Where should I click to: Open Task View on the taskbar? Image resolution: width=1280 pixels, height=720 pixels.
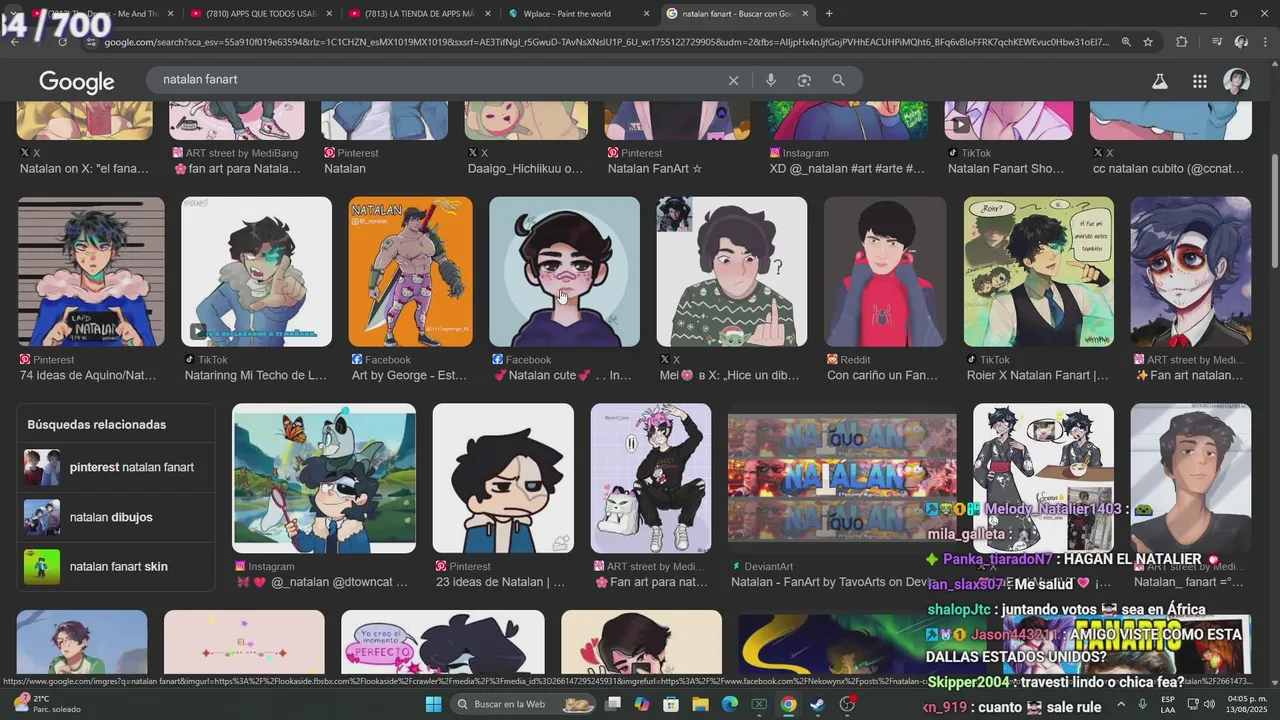point(612,704)
